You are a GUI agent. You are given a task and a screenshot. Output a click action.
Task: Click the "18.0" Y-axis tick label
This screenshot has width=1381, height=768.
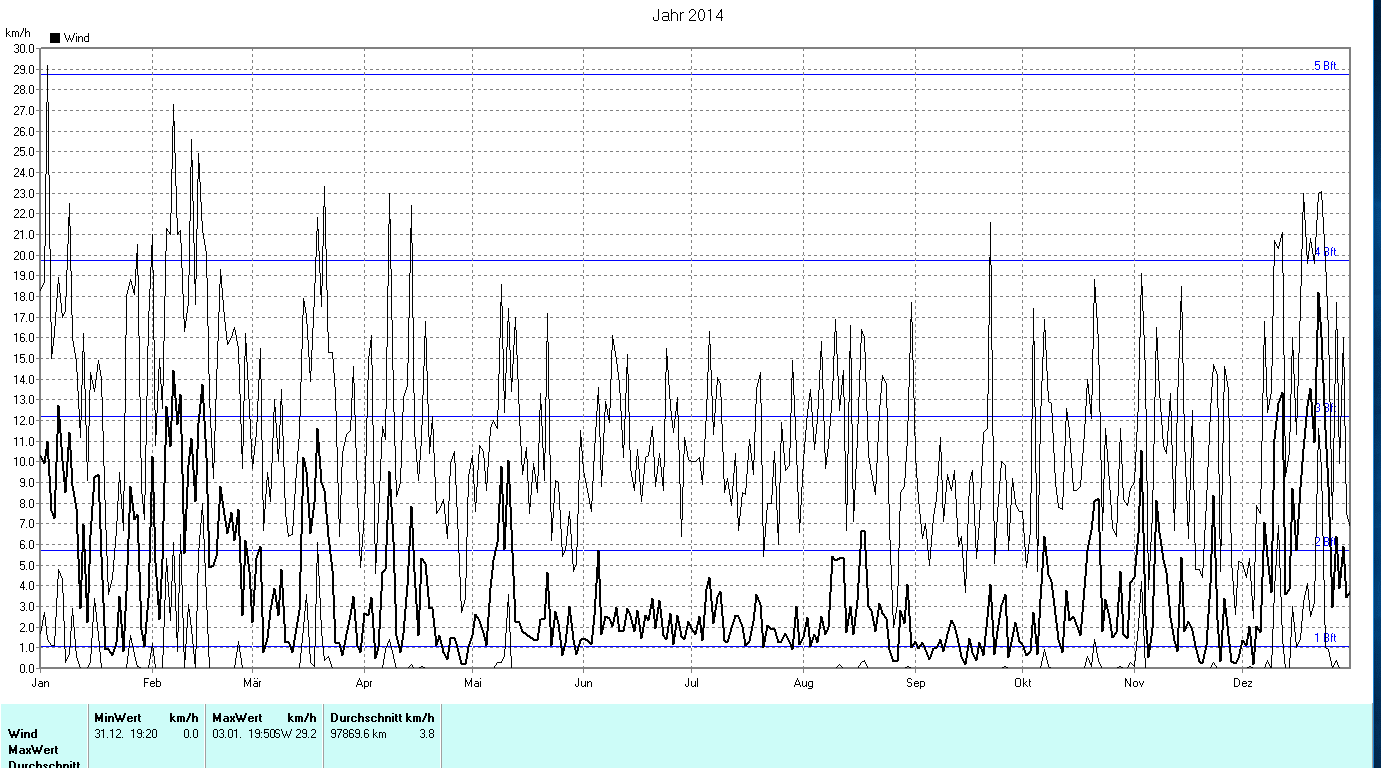point(22,296)
